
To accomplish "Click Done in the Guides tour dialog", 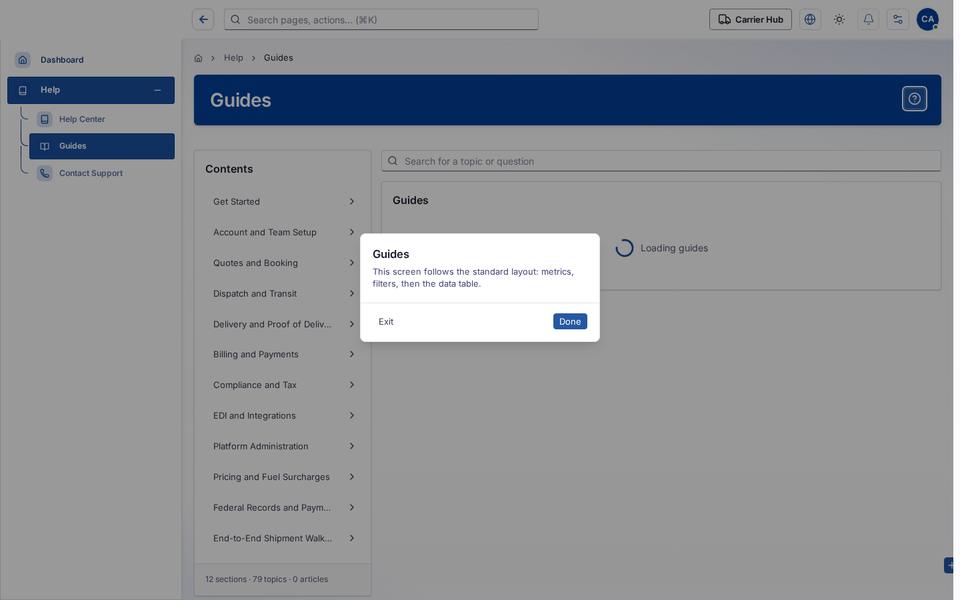I will tap(569, 321).
